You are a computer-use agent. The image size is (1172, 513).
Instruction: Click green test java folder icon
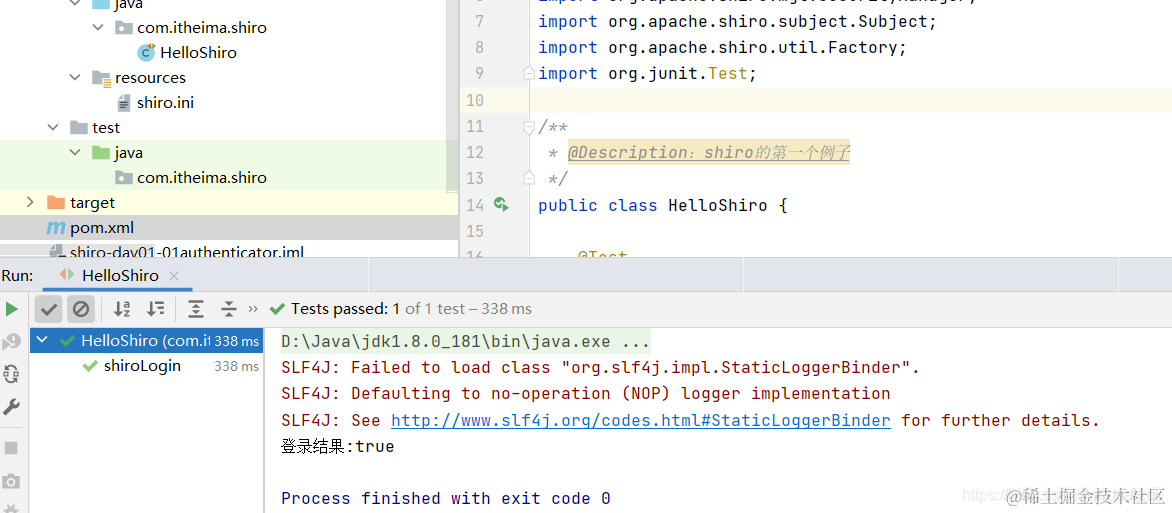pos(100,153)
